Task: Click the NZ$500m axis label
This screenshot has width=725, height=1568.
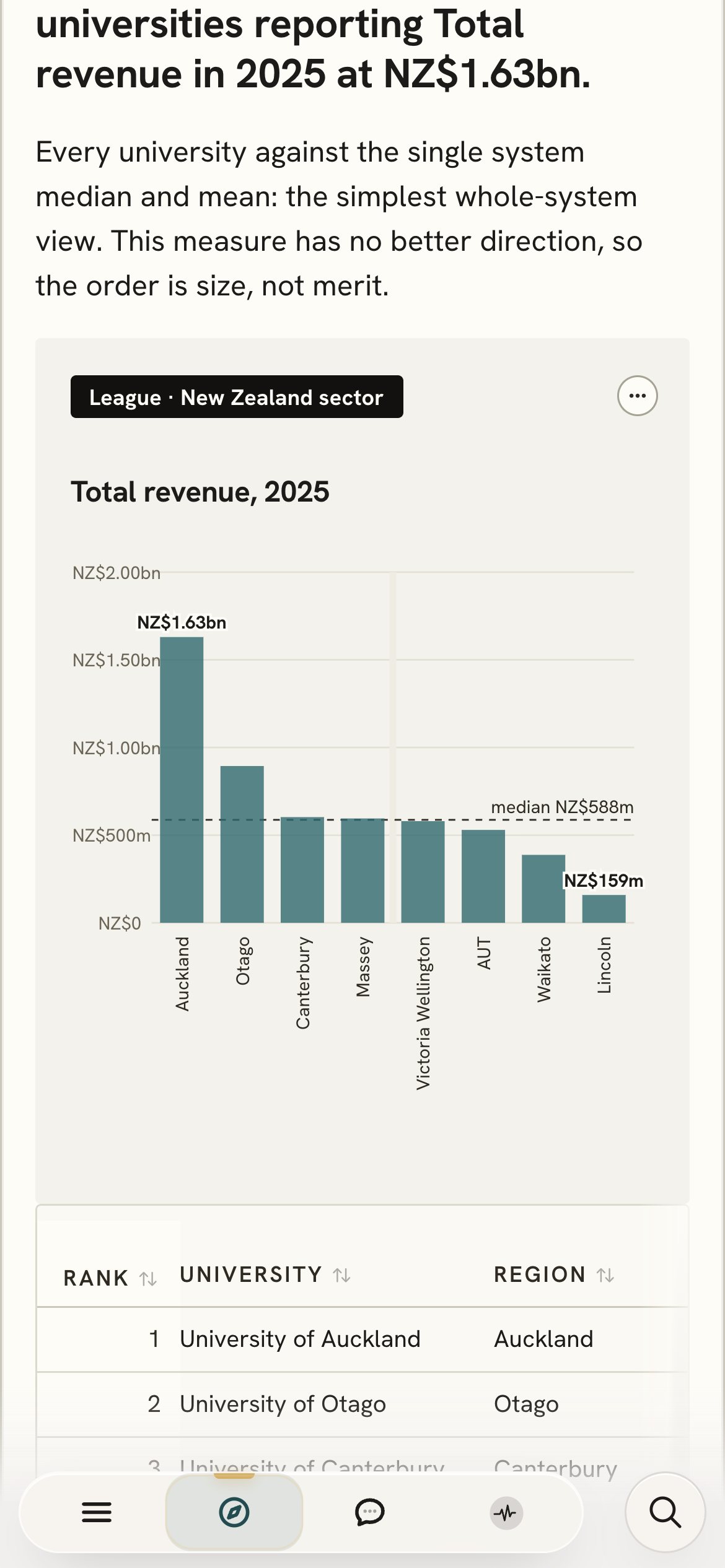Action: click(x=112, y=835)
